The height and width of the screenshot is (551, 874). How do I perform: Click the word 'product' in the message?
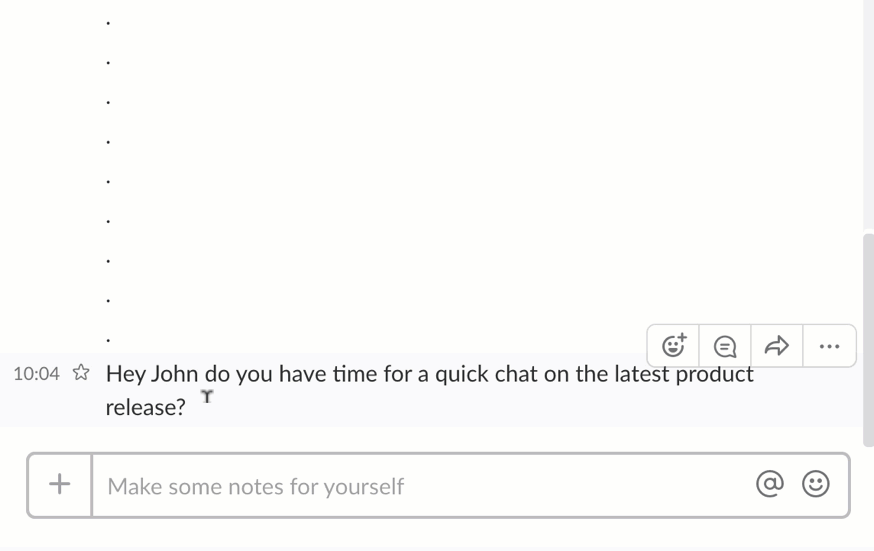tap(715, 374)
